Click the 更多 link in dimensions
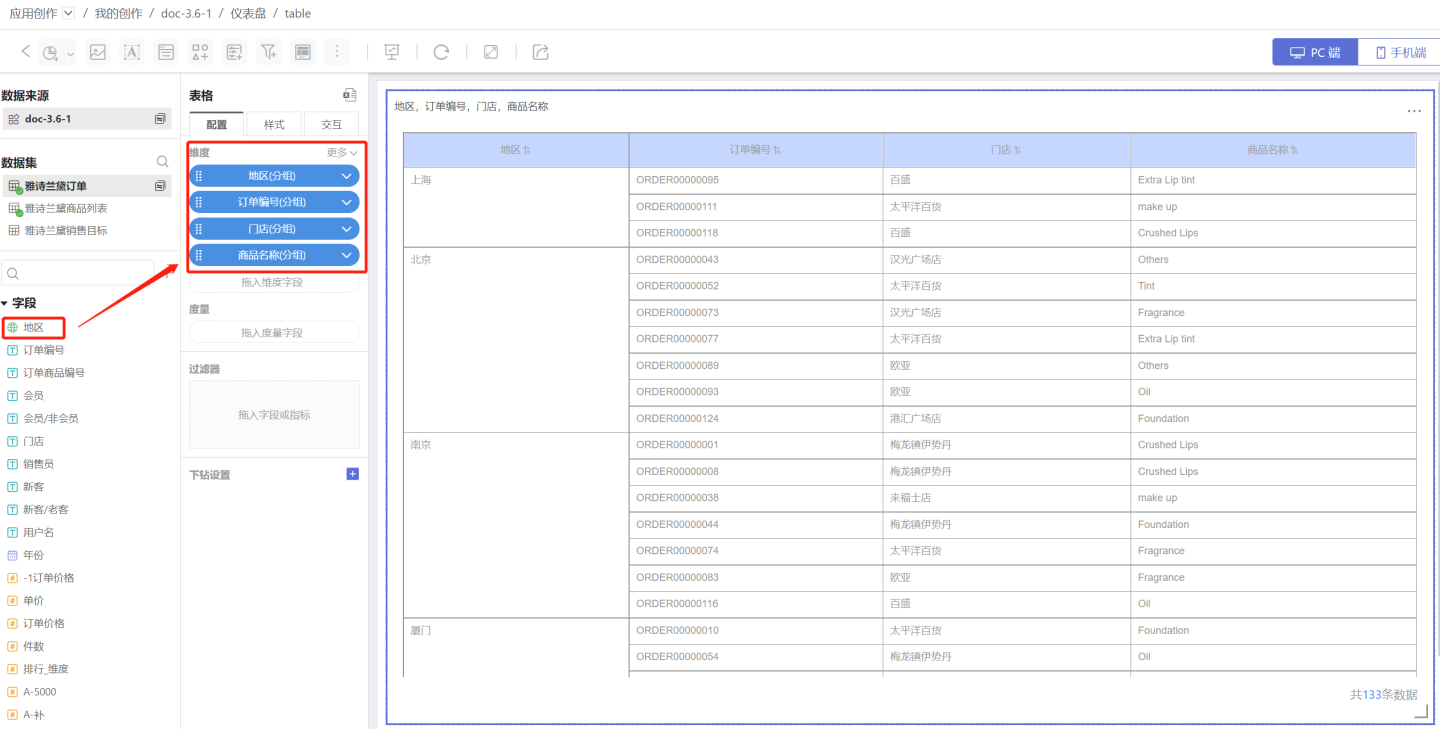The image size is (1440, 729). click(341, 153)
